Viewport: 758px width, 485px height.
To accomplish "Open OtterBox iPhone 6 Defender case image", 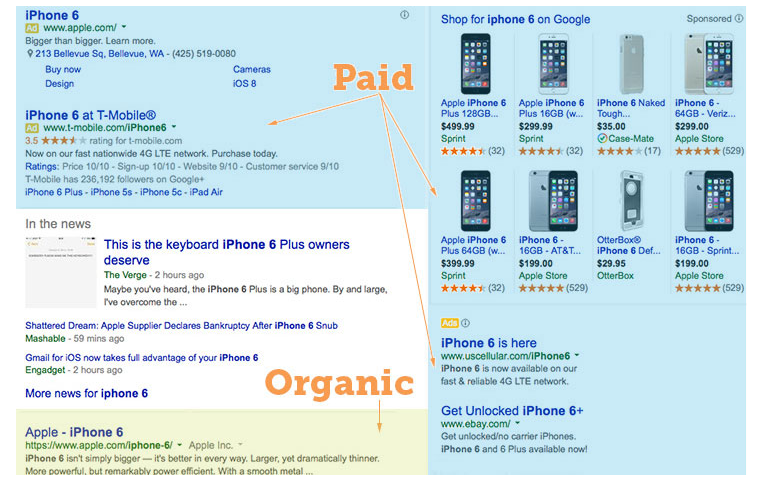I will 631,201.
